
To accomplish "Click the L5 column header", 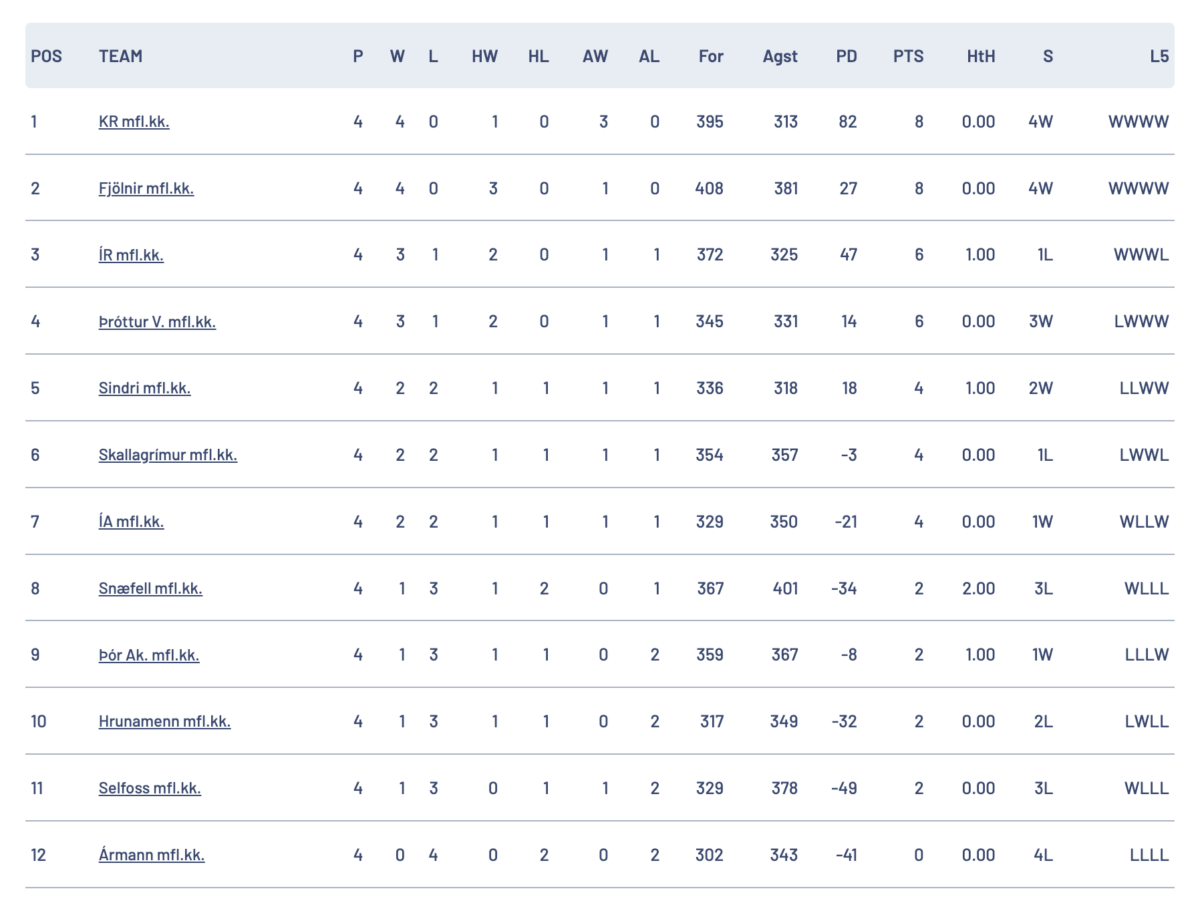I will pyautogui.click(x=1158, y=56).
